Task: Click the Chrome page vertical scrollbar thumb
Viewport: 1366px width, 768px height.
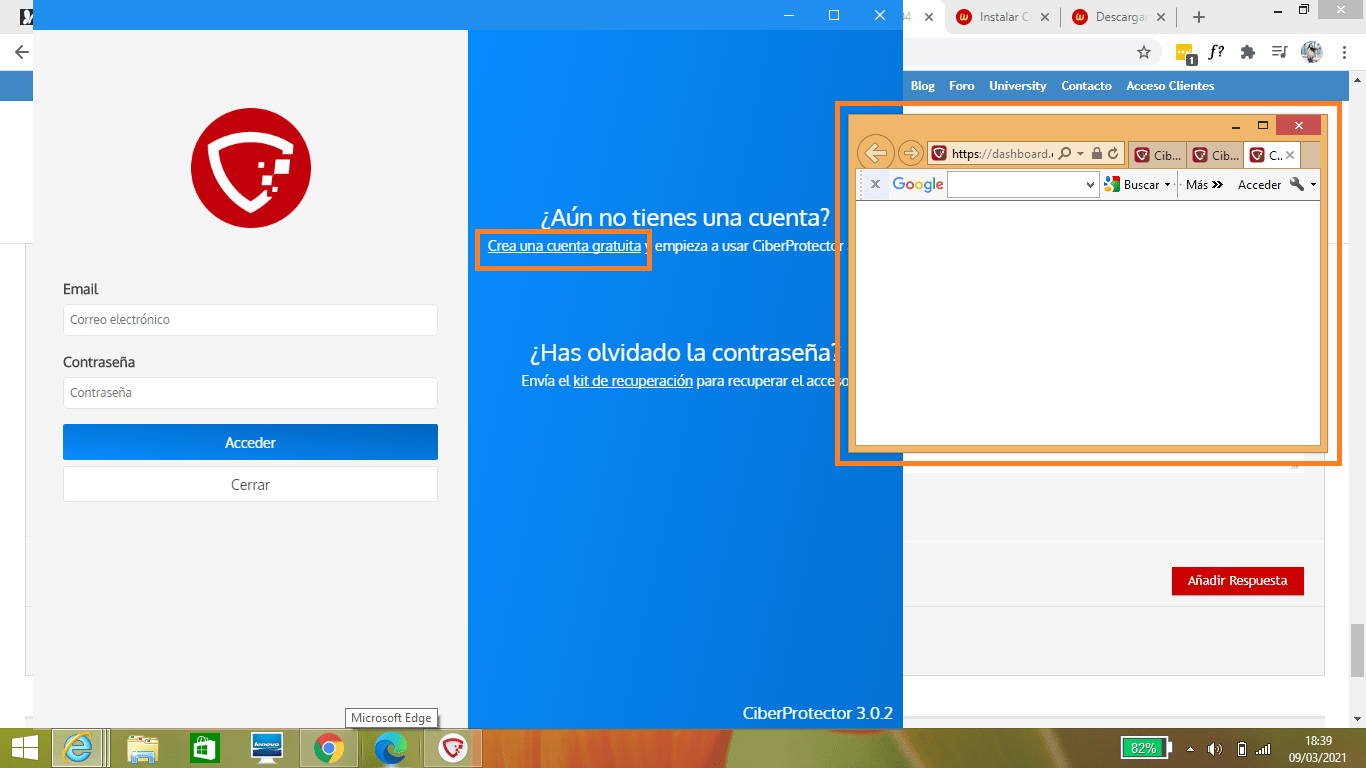Action: point(1357,650)
